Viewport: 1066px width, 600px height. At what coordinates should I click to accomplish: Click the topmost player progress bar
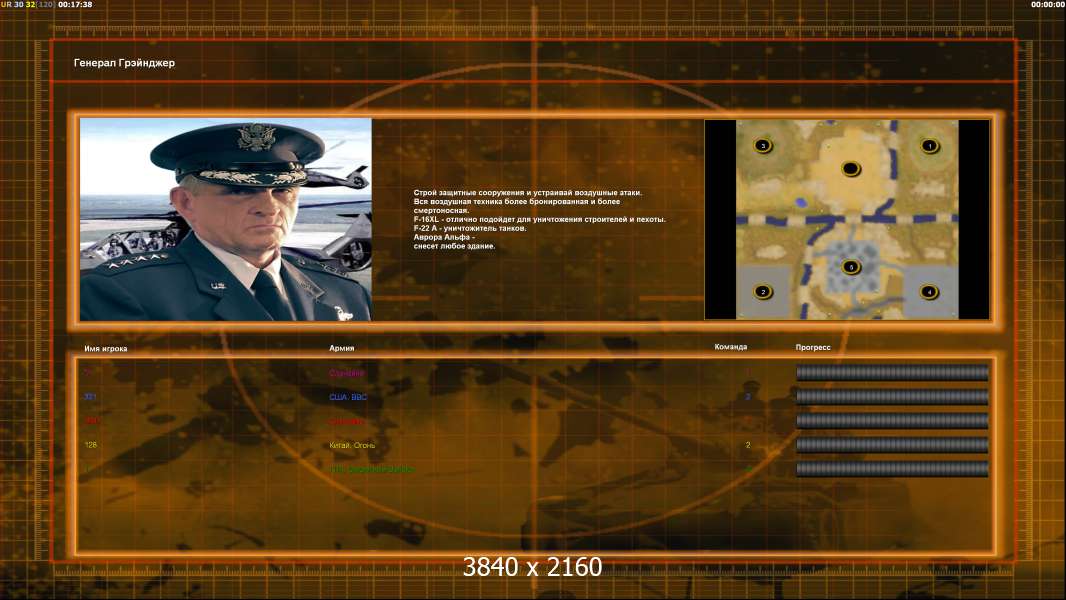tap(892, 372)
